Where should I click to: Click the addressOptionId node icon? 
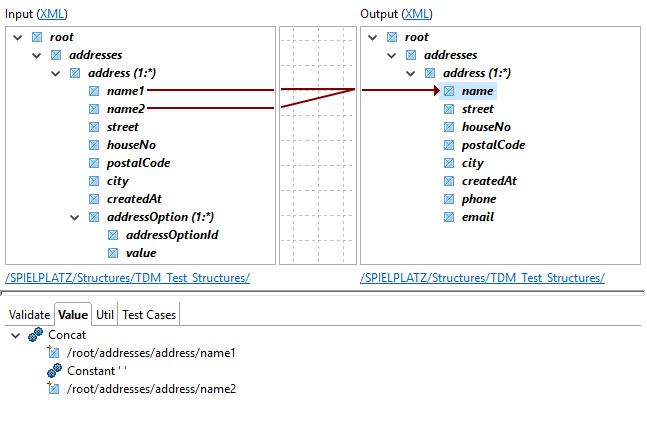tap(113, 235)
